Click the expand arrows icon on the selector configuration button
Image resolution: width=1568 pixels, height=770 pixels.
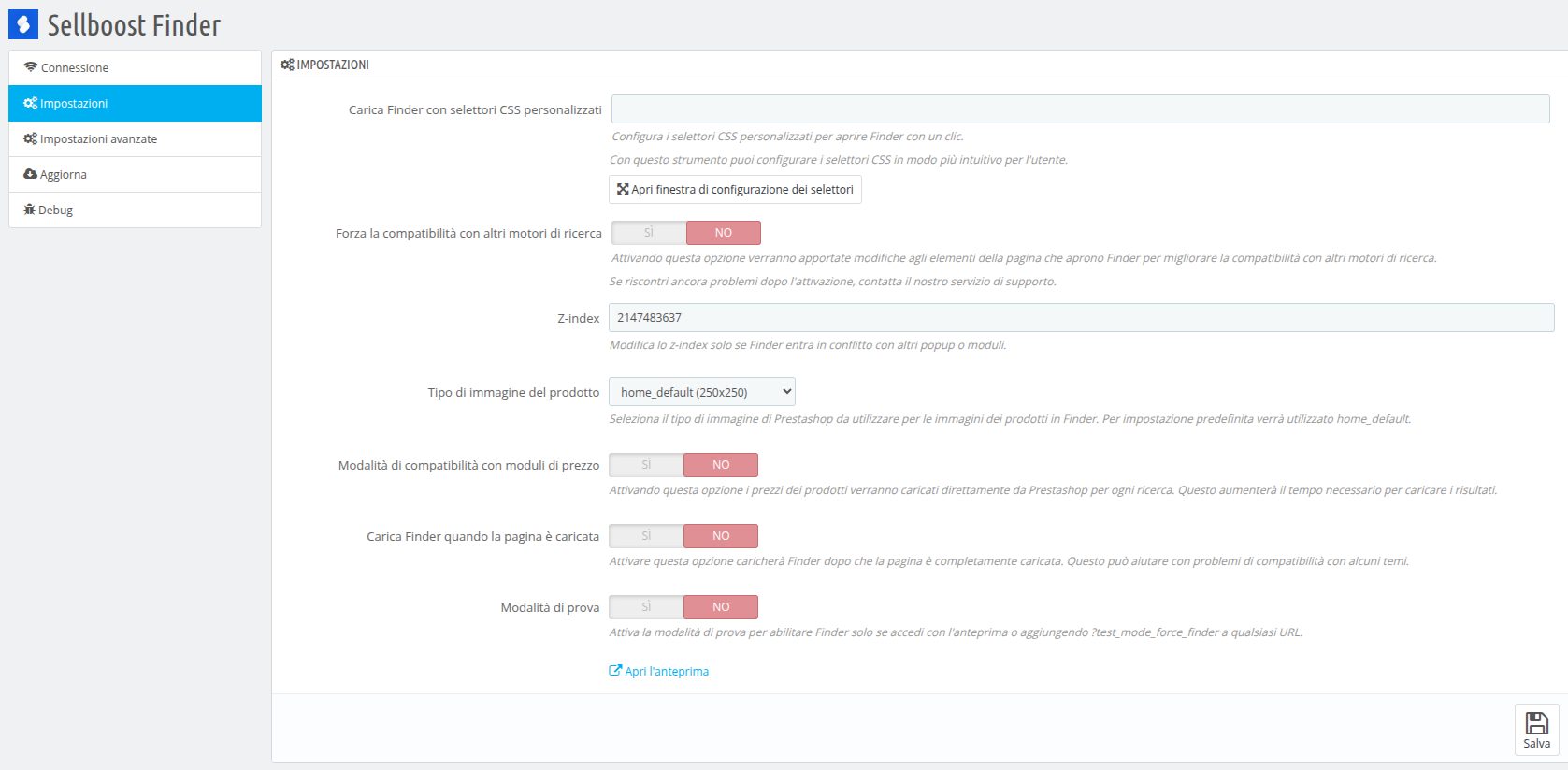[623, 189]
